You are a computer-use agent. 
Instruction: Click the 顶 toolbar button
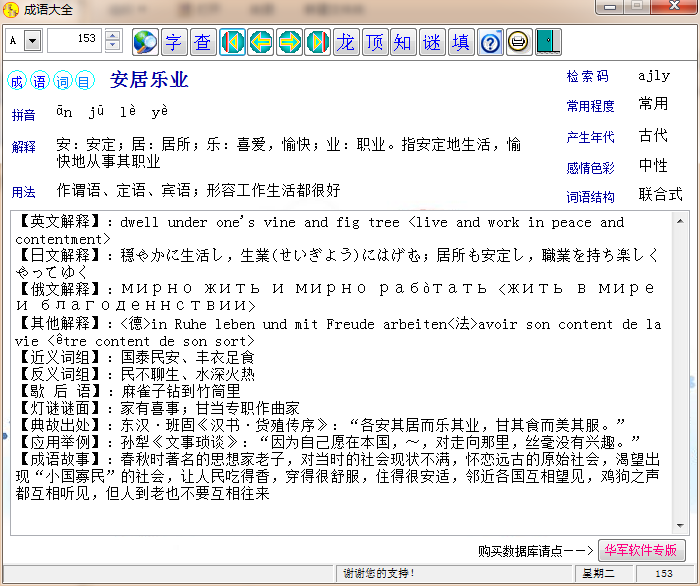pos(375,42)
